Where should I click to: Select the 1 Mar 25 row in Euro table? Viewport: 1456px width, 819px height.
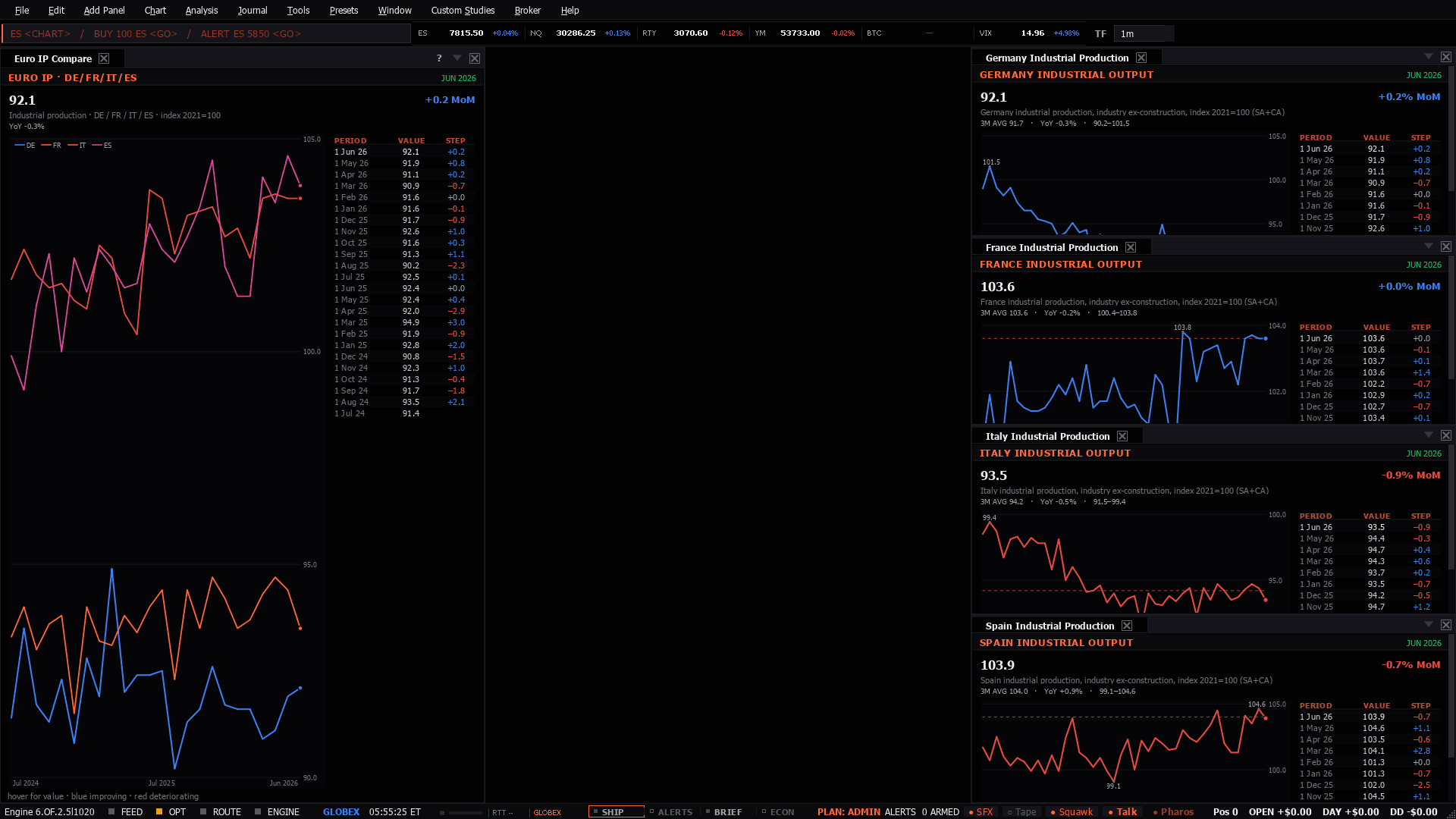tap(404, 322)
